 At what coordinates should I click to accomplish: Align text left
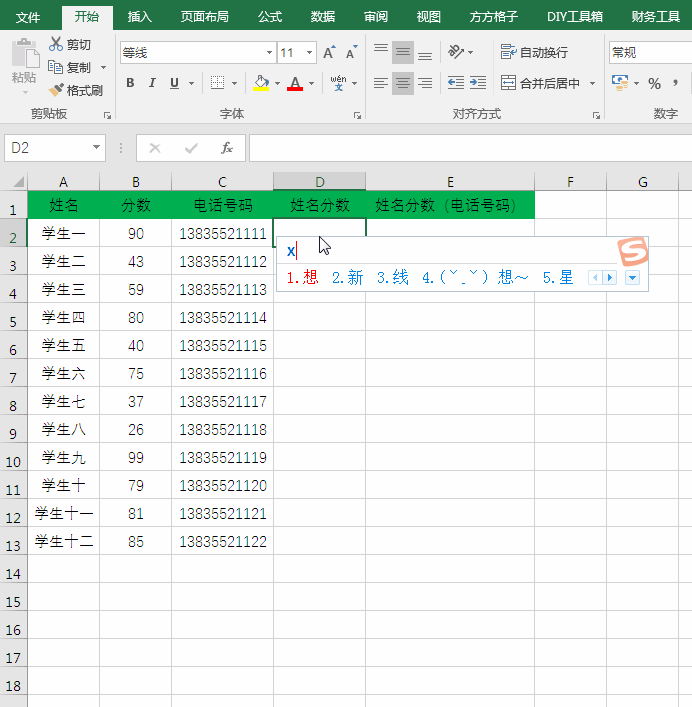tap(380, 83)
